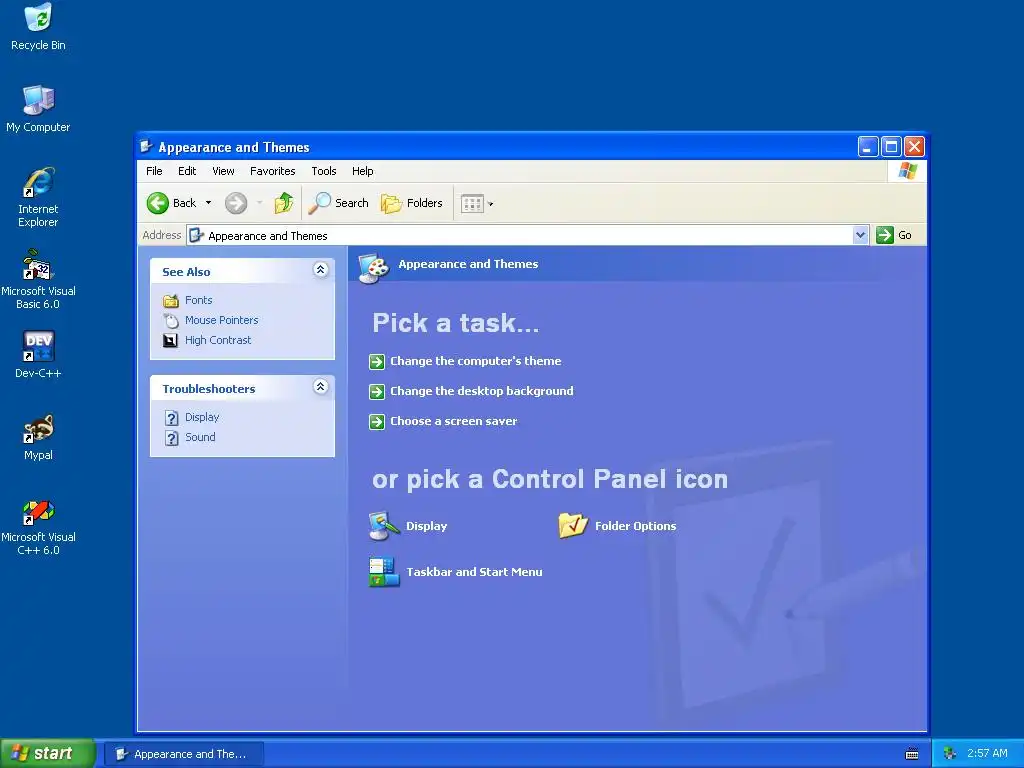Click the Mouse Pointers mouse icon

[x=170, y=321]
